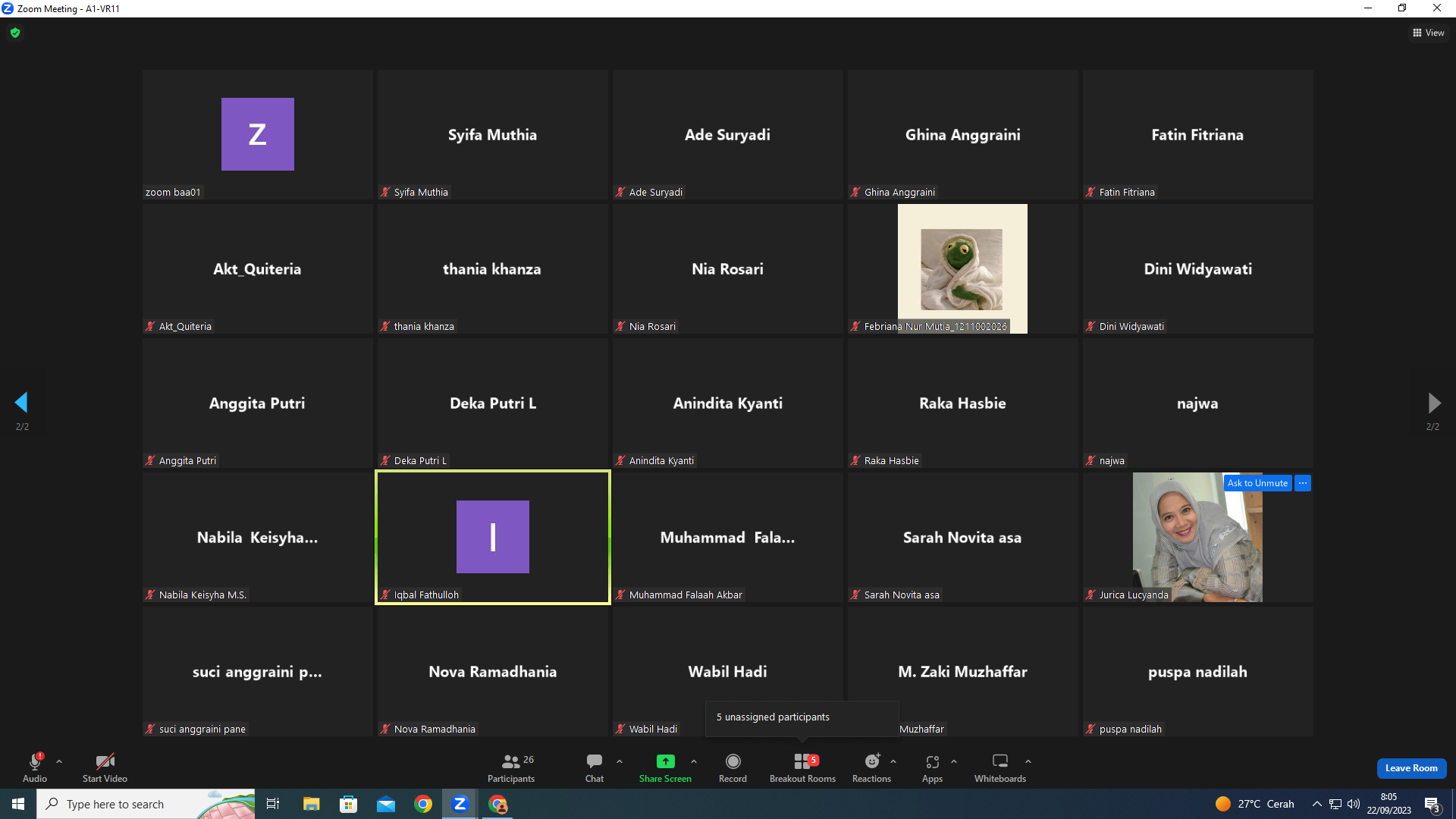Open Reactions menu
This screenshot has height=819, width=1456.
[x=872, y=767]
